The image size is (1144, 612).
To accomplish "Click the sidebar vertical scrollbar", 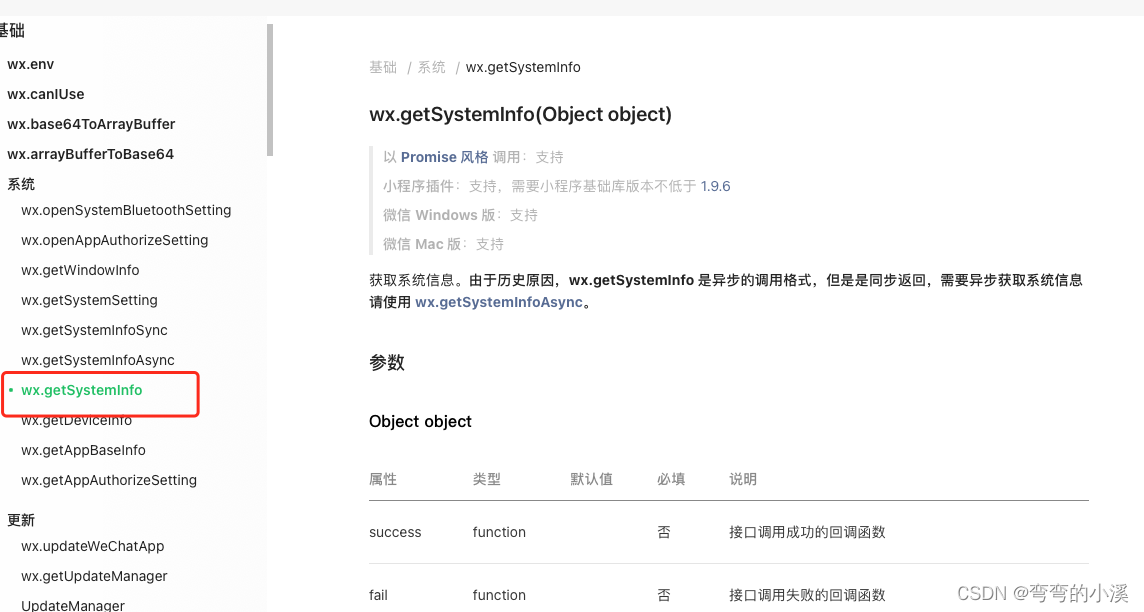I will 269,90.
